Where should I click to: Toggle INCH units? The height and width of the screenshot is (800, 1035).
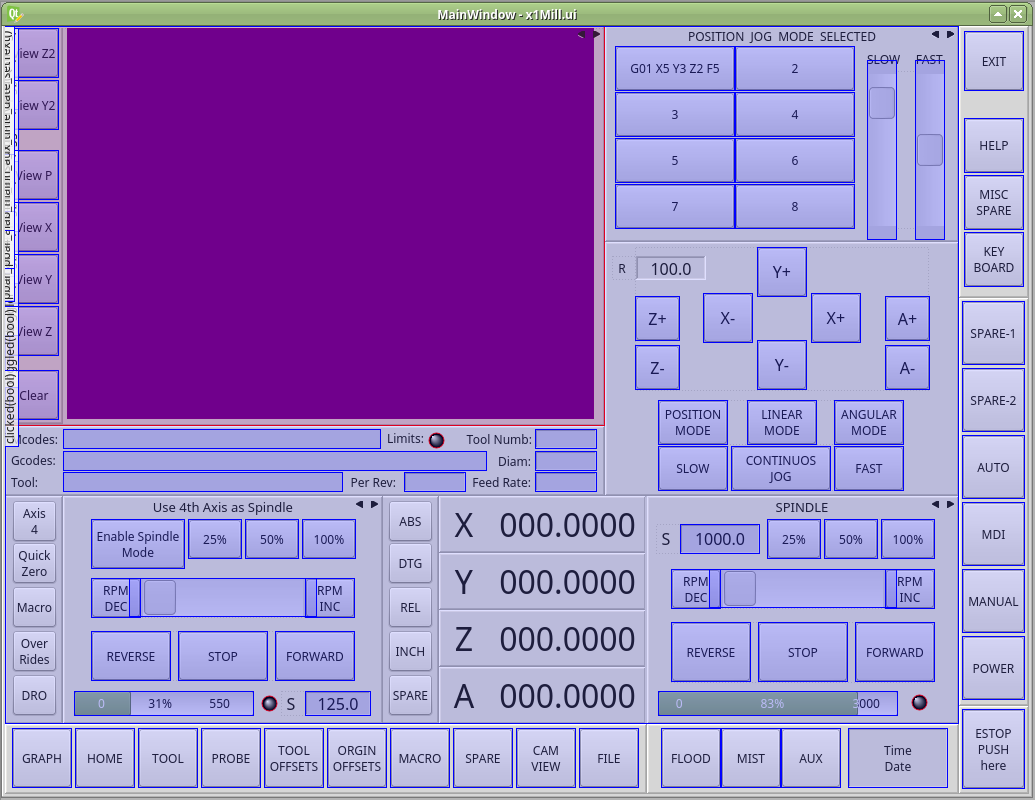click(410, 651)
